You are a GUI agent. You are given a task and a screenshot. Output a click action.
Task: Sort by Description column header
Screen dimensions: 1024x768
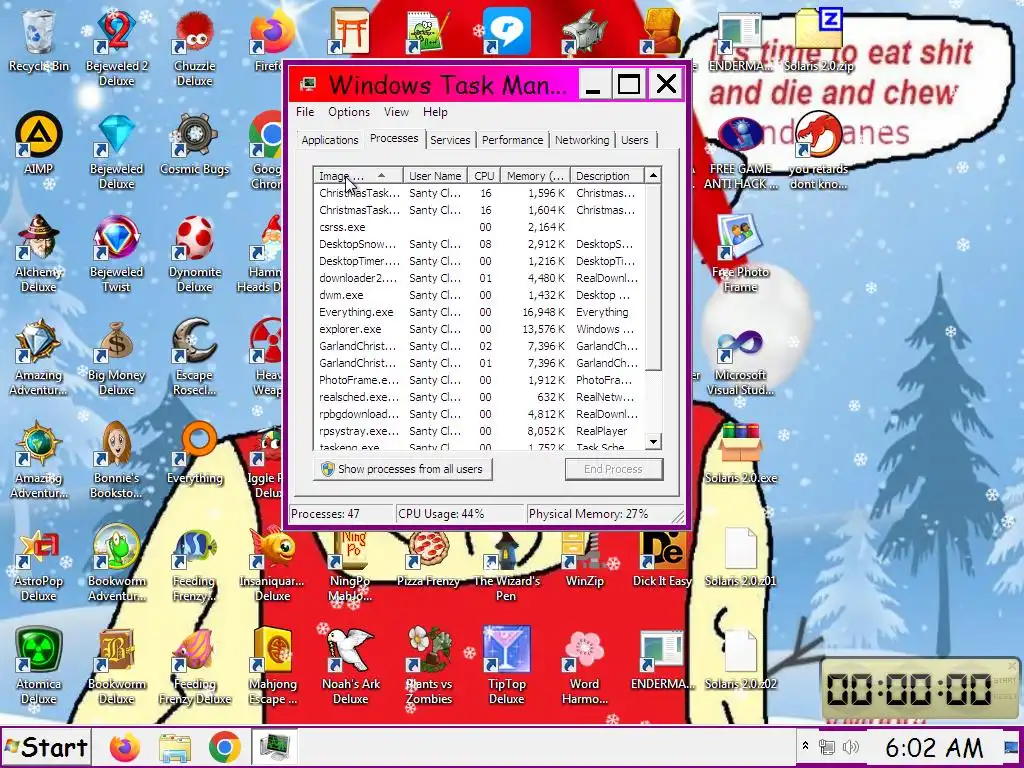(x=606, y=176)
